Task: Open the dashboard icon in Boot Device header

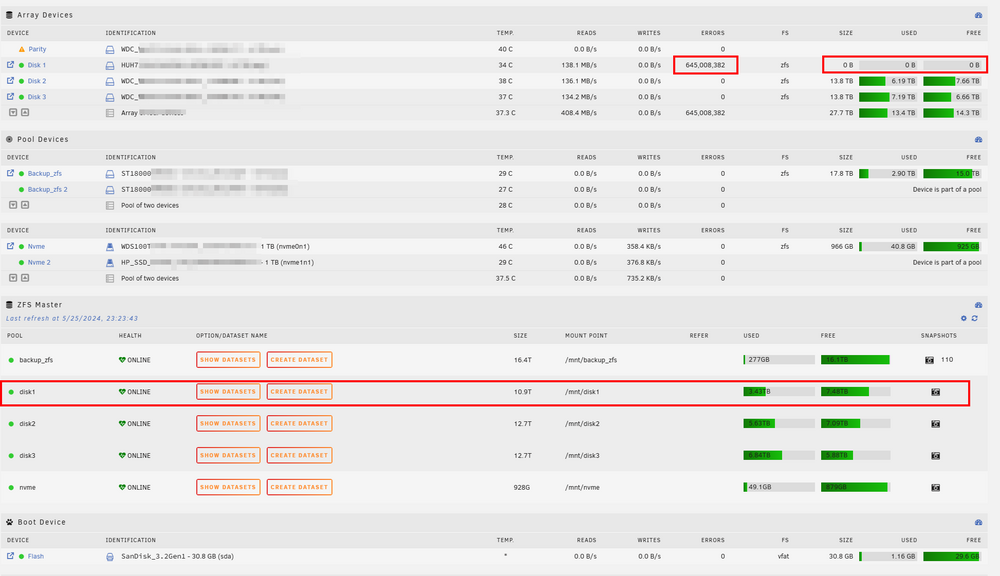Action: tap(978, 522)
